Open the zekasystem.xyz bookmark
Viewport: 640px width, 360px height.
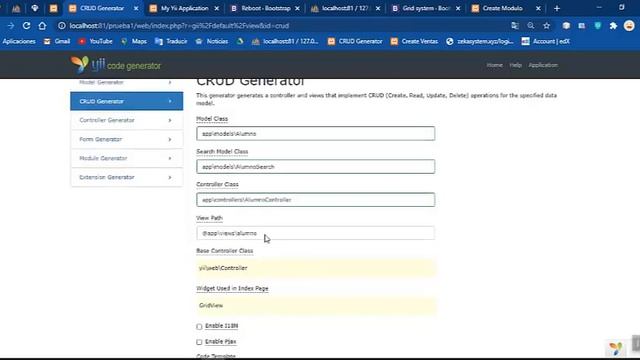(x=480, y=41)
